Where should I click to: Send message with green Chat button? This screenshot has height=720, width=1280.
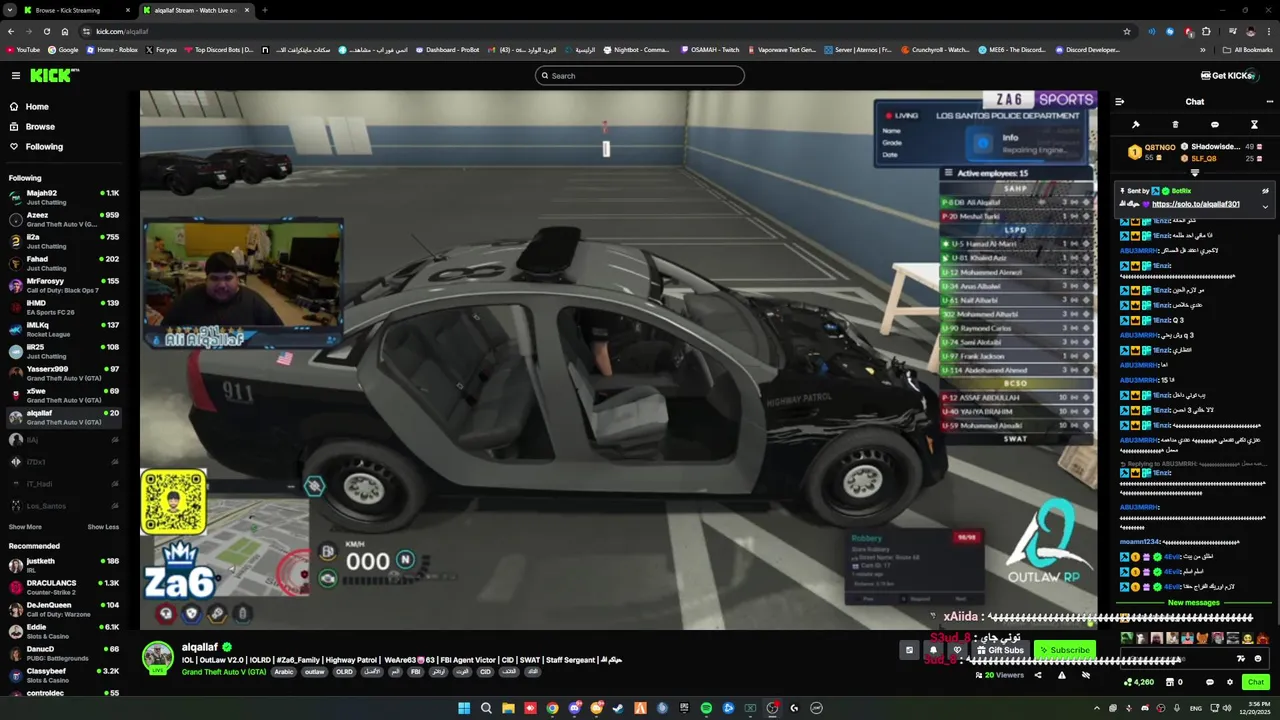(1255, 682)
